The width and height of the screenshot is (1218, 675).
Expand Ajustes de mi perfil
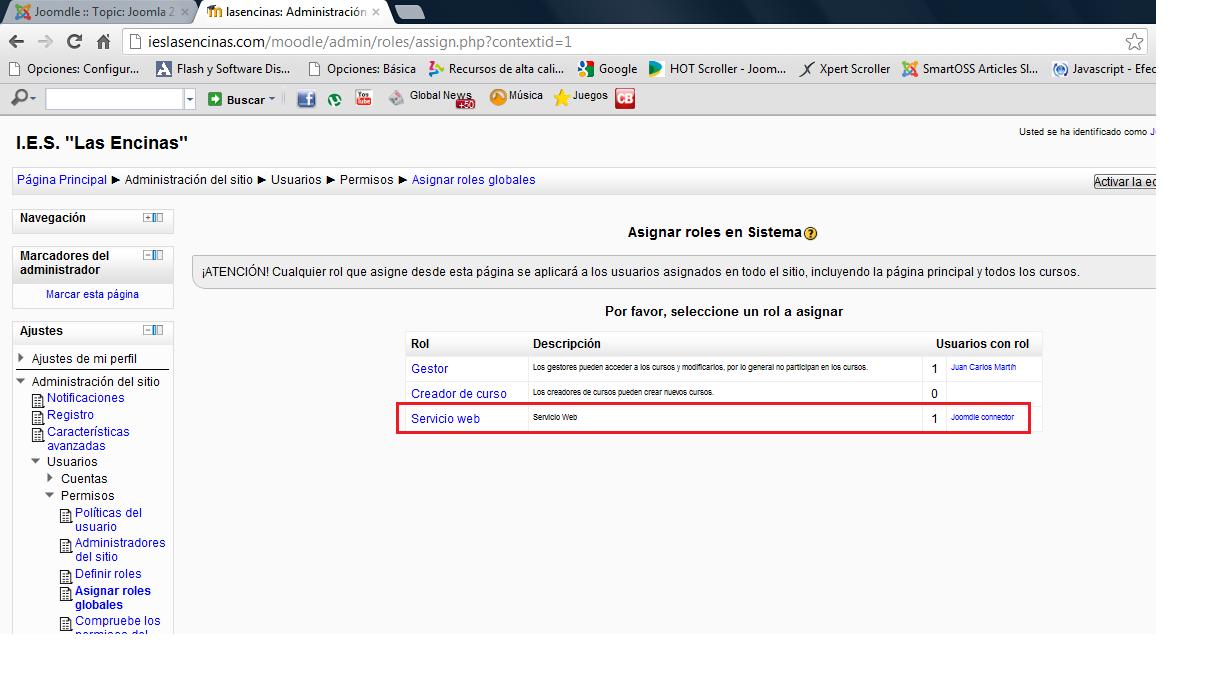pos(22,358)
